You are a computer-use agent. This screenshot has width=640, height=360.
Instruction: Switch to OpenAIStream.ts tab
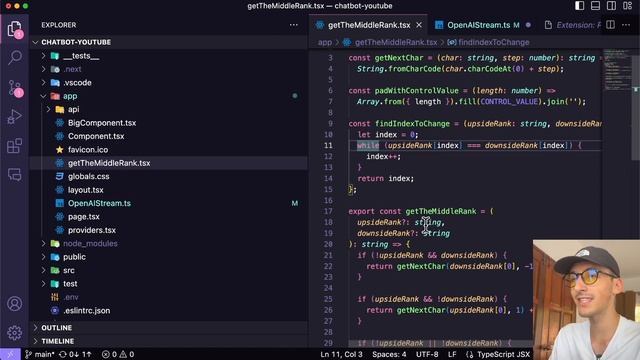click(483, 25)
